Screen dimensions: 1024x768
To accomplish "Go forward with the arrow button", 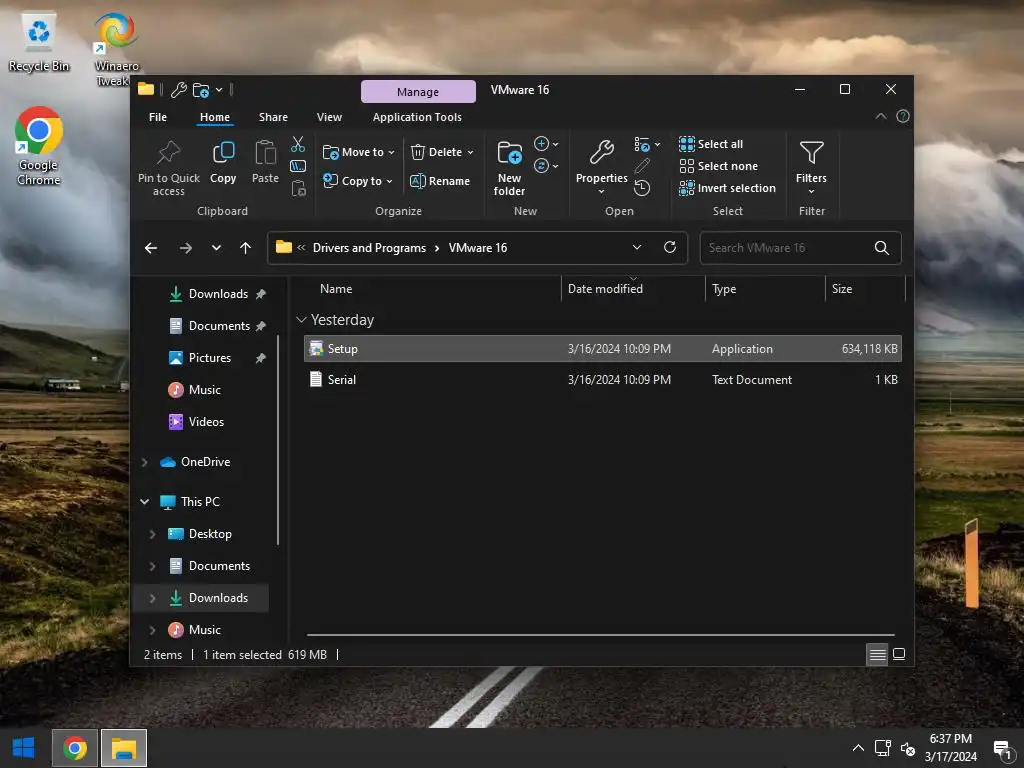I will pyautogui.click(x=186, y=248).
